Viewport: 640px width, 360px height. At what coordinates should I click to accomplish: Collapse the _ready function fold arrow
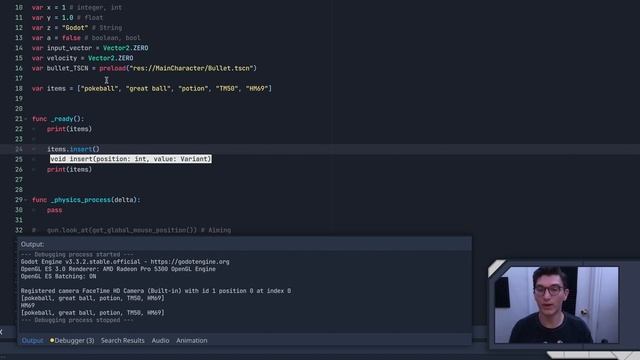click(26, 119)
